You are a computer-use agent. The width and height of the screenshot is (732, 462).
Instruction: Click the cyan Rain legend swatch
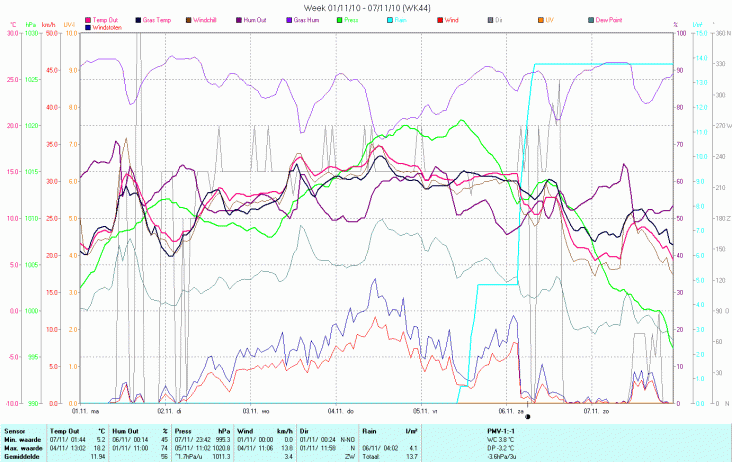pos(390,20)
